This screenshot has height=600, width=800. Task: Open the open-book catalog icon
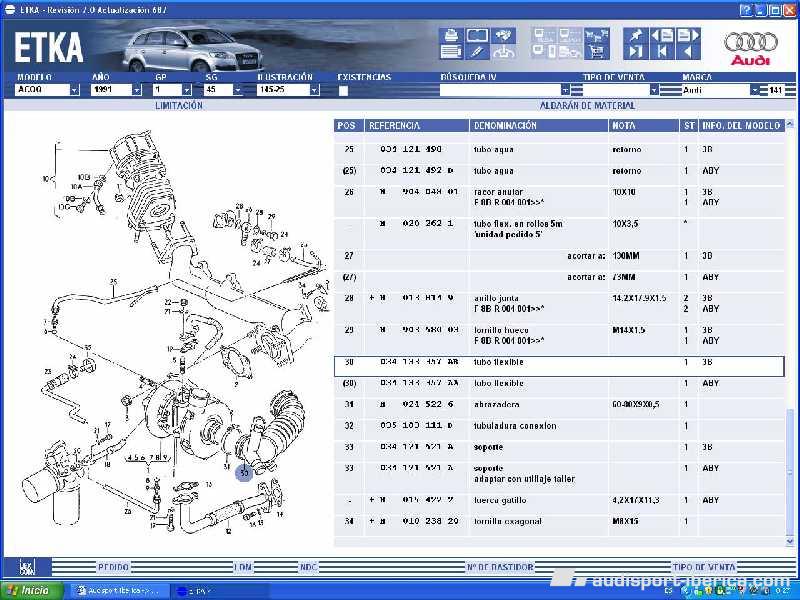click(x=478, y=35)
